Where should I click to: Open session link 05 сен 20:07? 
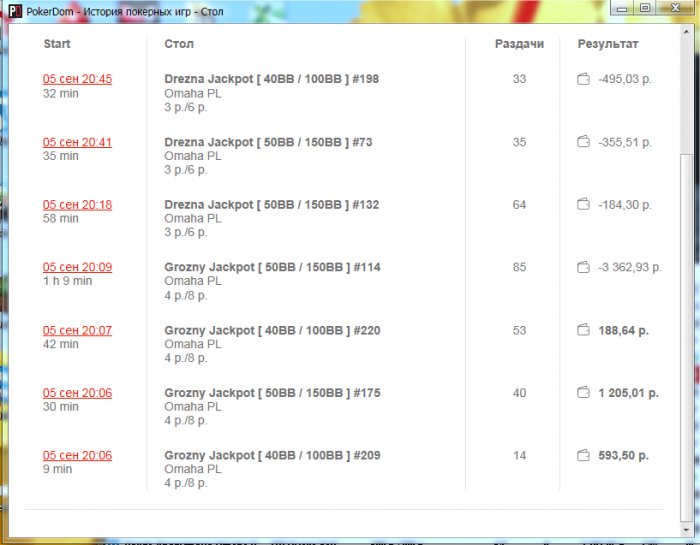coord(77,330)
